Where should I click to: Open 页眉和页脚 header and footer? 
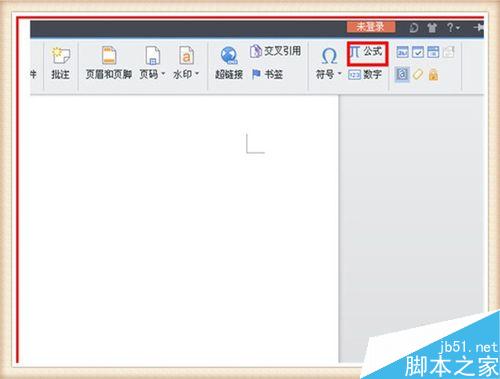click(109, 63)
